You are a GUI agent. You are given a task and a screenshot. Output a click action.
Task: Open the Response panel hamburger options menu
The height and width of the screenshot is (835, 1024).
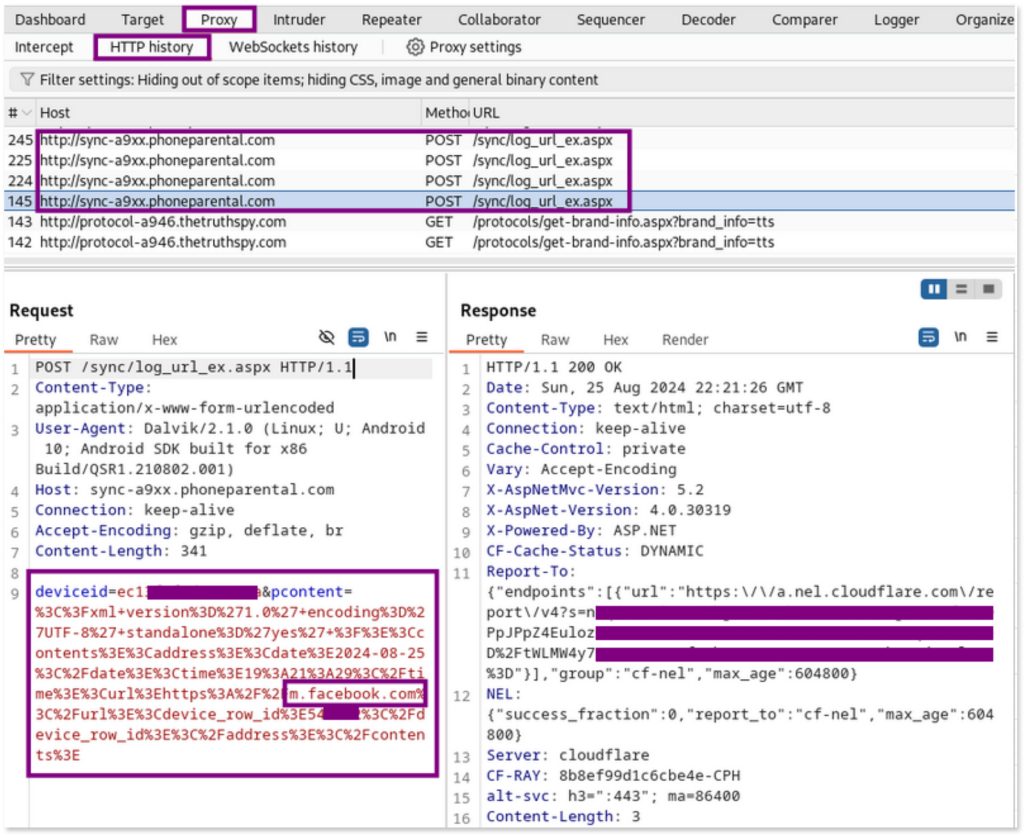click(x=992, y=338)
